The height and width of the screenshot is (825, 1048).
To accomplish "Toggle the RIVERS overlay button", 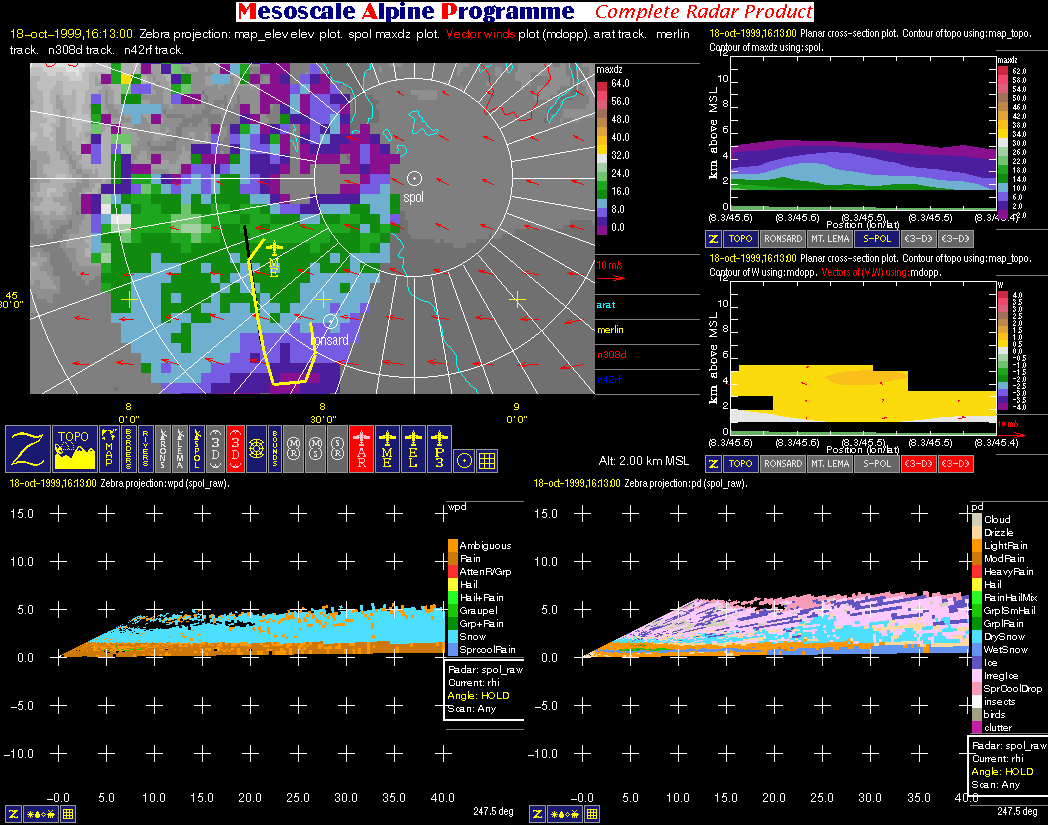I will pos(146,448).
